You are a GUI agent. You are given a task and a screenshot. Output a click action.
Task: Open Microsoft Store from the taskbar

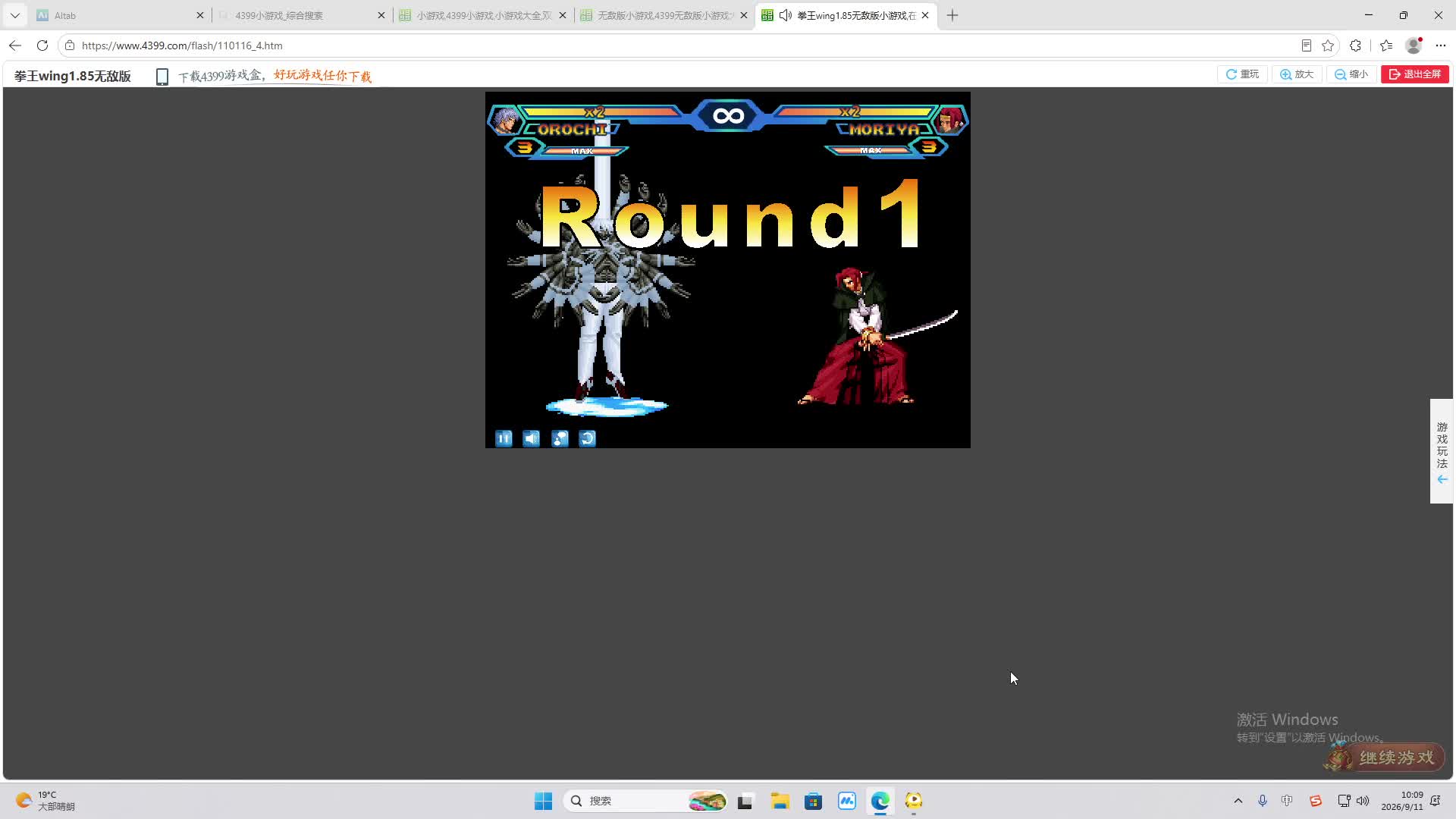814,801
